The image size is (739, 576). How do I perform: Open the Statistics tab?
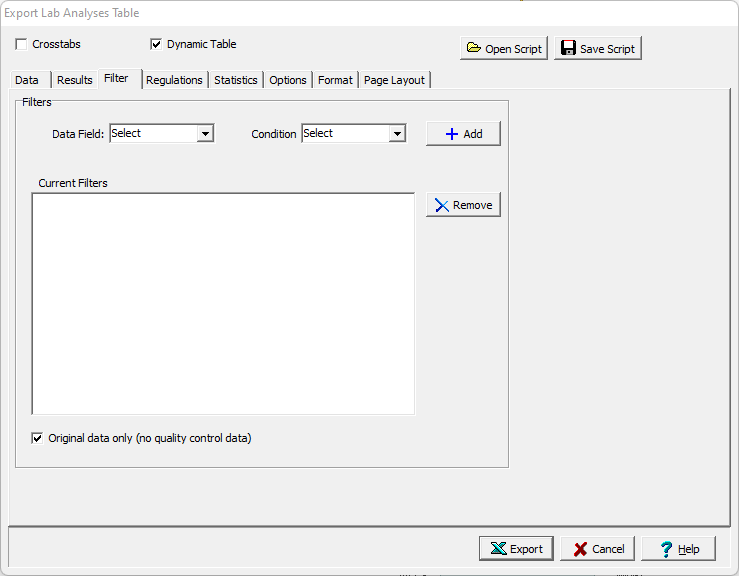pyautogui.click(x=236, y=80)
